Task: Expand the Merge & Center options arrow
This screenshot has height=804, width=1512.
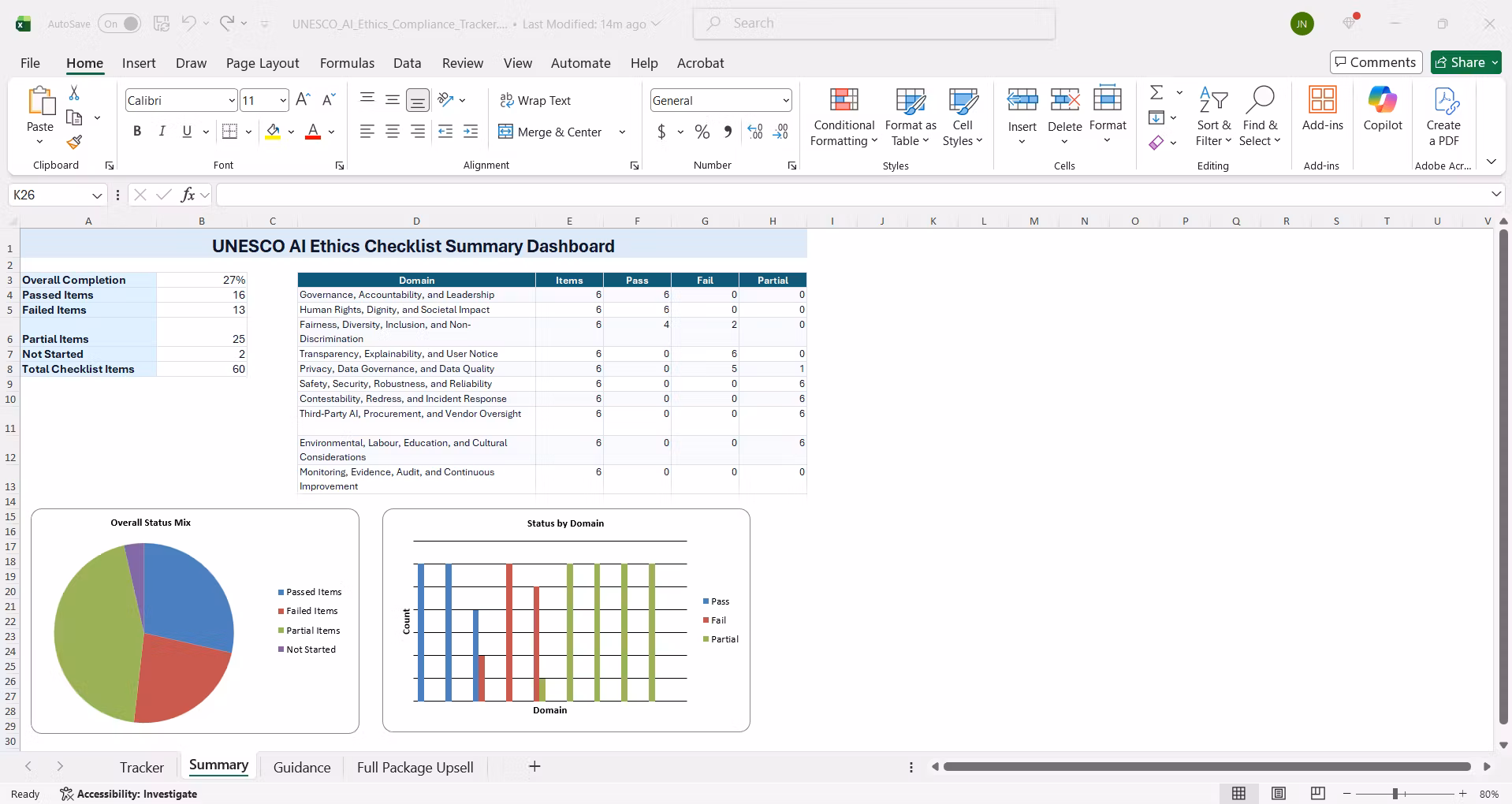Action: coord(622,132)
